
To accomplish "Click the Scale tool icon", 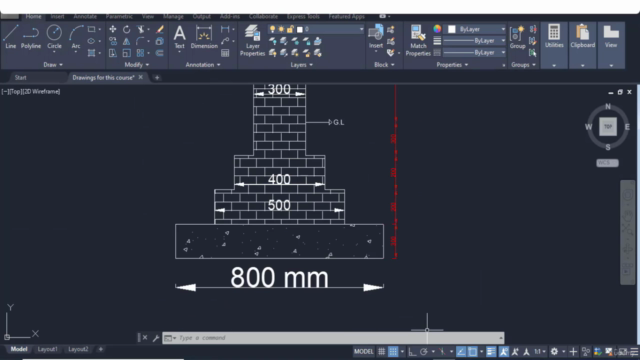I will point(127,53).
